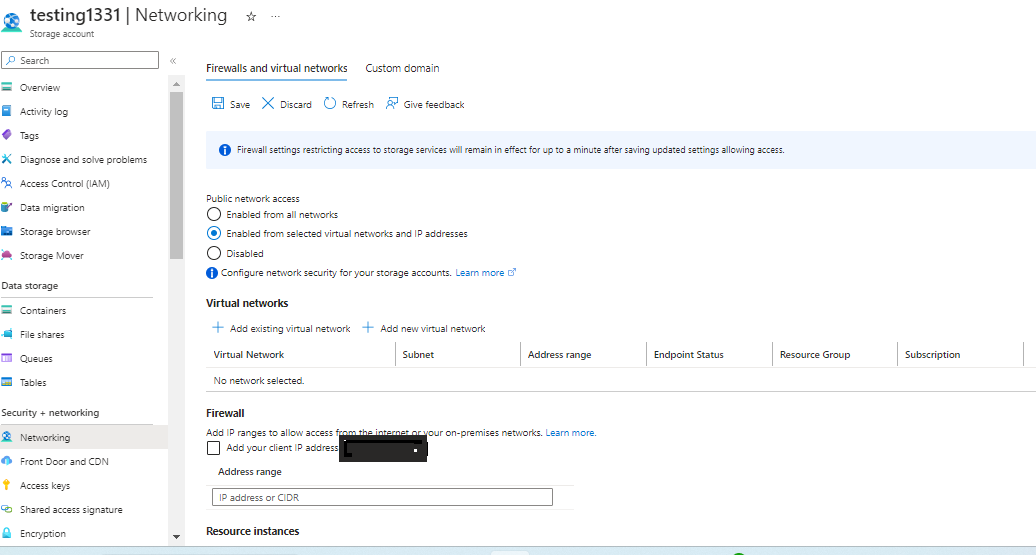Open Activity log menu item
This screenshot has width=1036, height=555.
click(44, 112)
